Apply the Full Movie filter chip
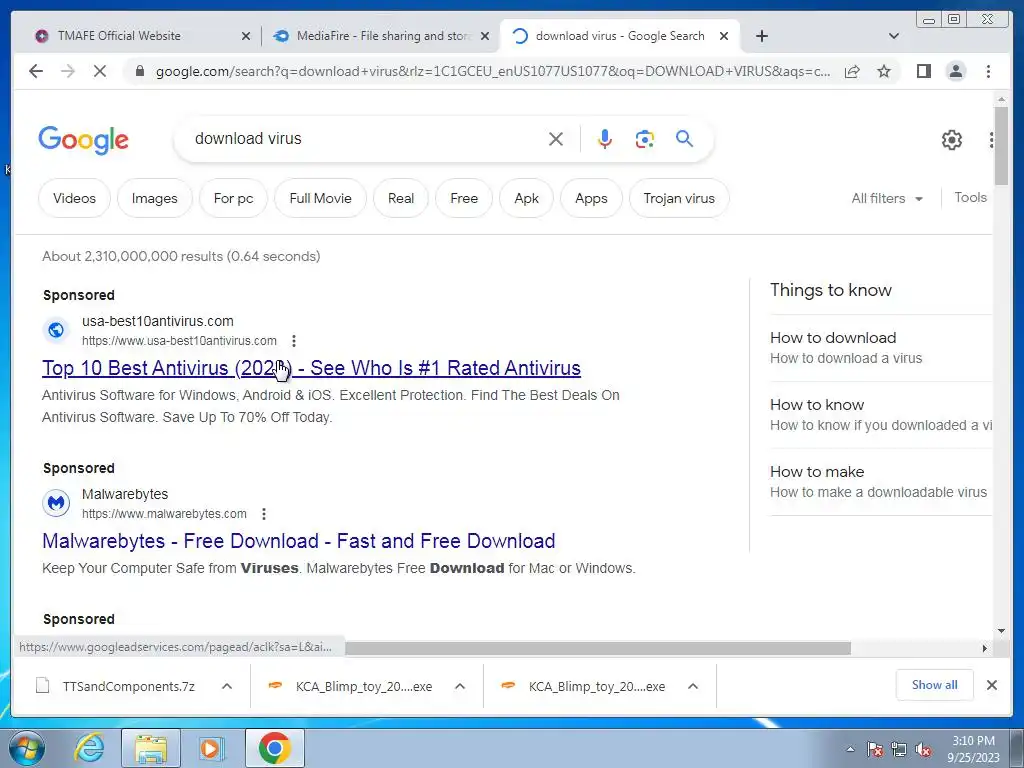This screenshot has height=768, width=1024. click(320, 198)
